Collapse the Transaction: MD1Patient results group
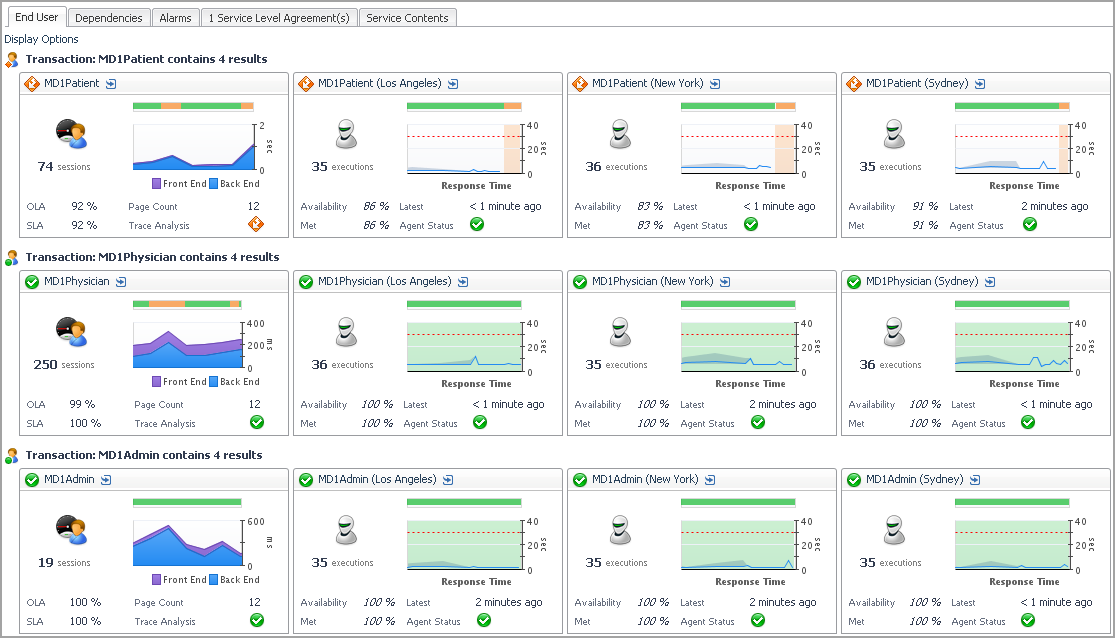Screen dimensions: 1115x638 click(146, 59)
